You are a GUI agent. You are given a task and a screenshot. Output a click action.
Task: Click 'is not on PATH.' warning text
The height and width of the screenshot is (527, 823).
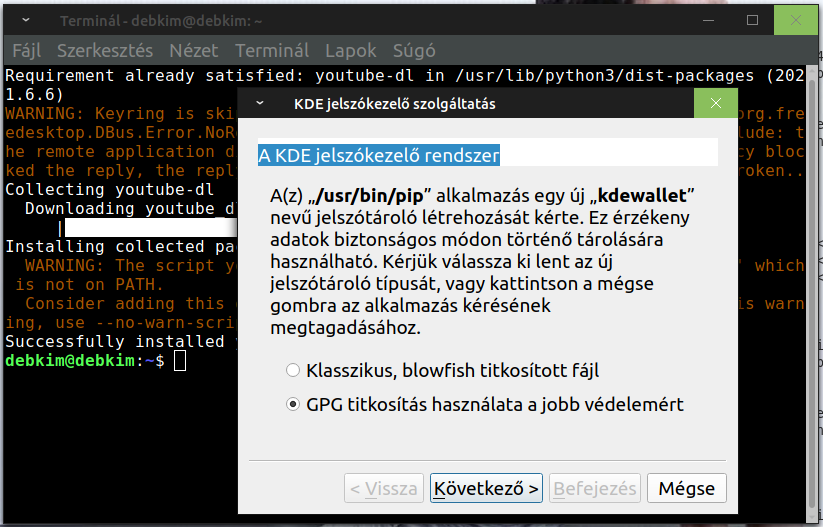tap(89, 284)
